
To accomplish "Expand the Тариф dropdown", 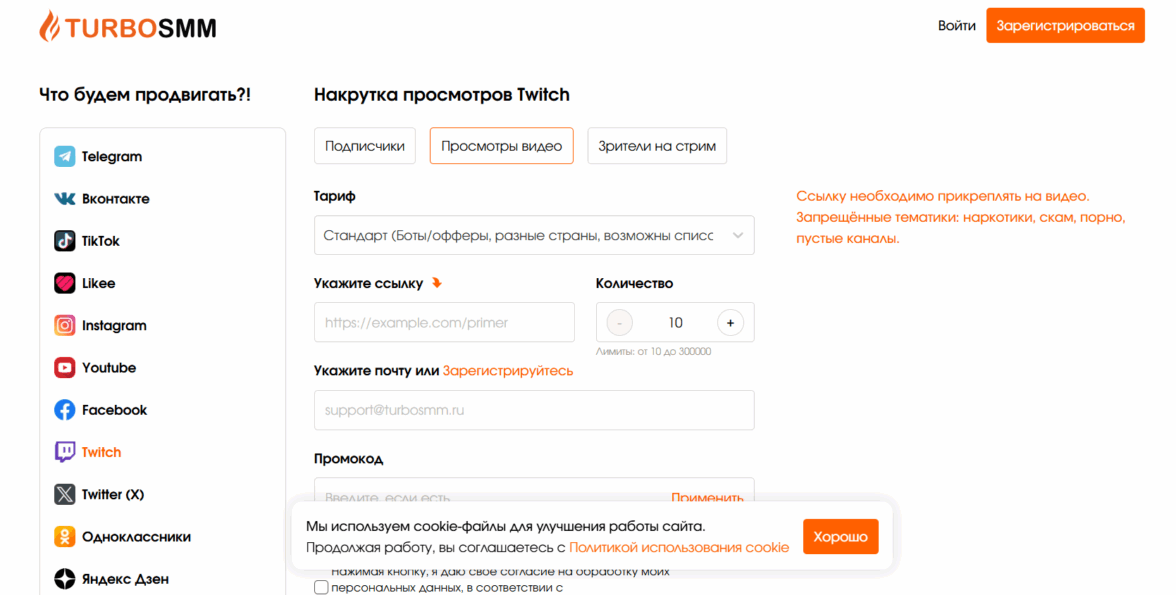I will (x=534, y=236).
